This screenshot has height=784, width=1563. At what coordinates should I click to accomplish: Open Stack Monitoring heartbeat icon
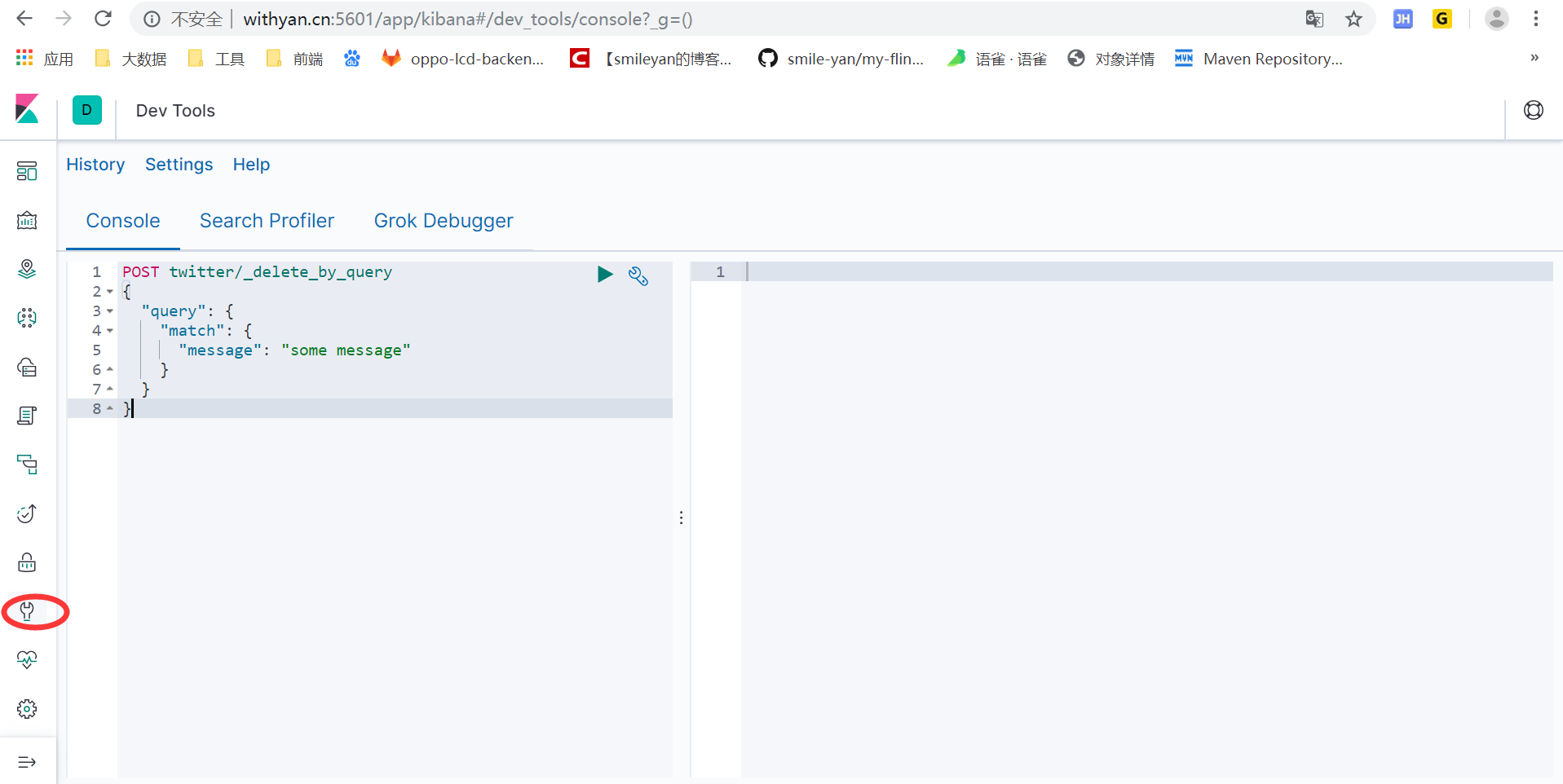click(27, 660)
